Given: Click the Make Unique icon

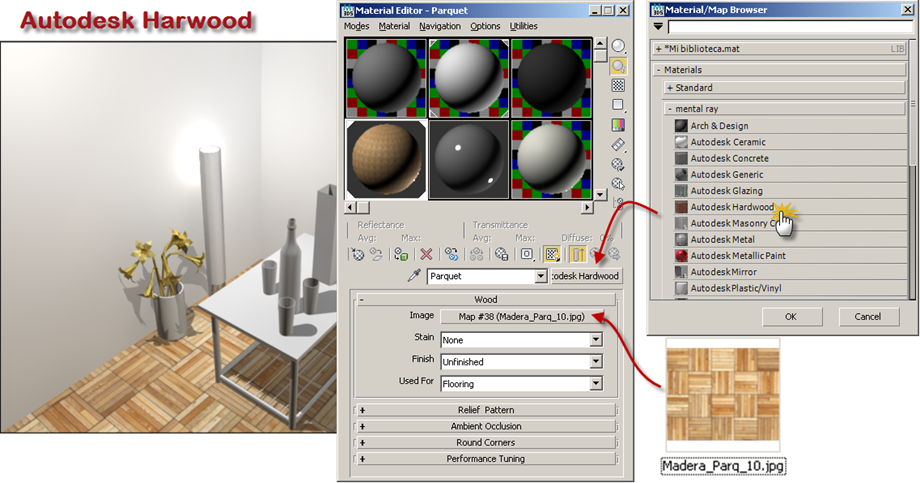Looking at the screenshot, I should coord(476,254).
